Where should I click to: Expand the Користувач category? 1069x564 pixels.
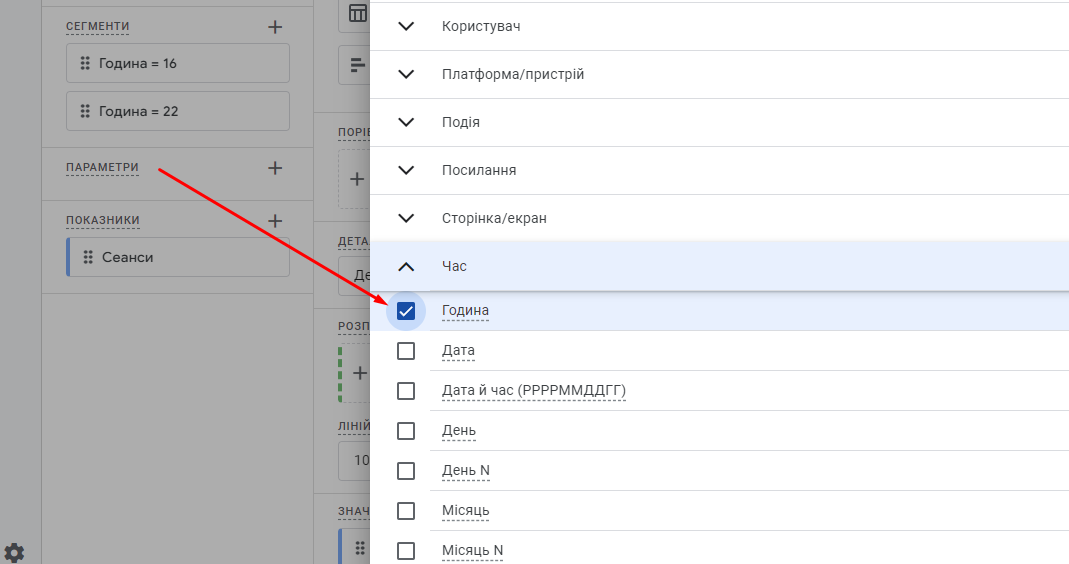(x=406, y=27)
